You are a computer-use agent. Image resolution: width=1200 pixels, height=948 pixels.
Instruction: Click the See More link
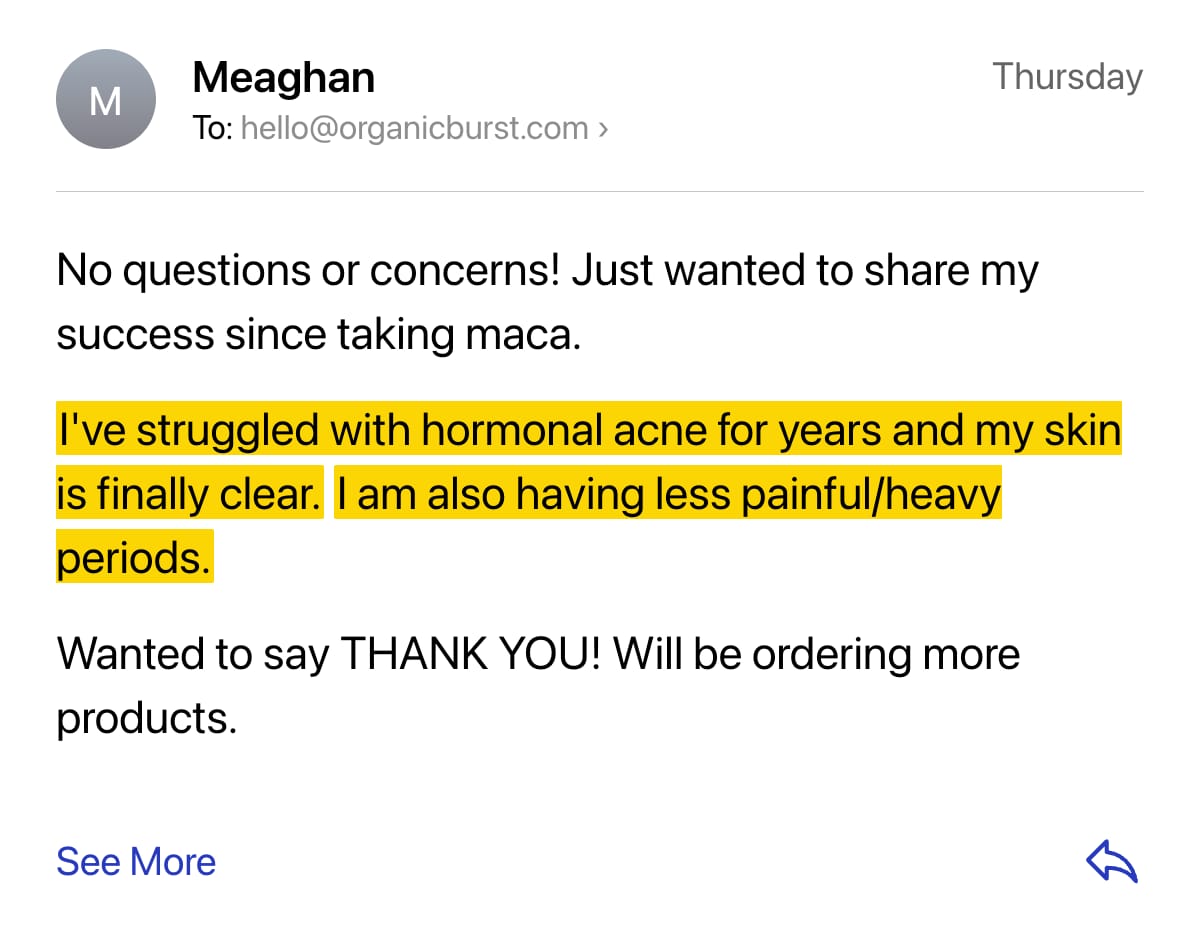pos(136,862)
